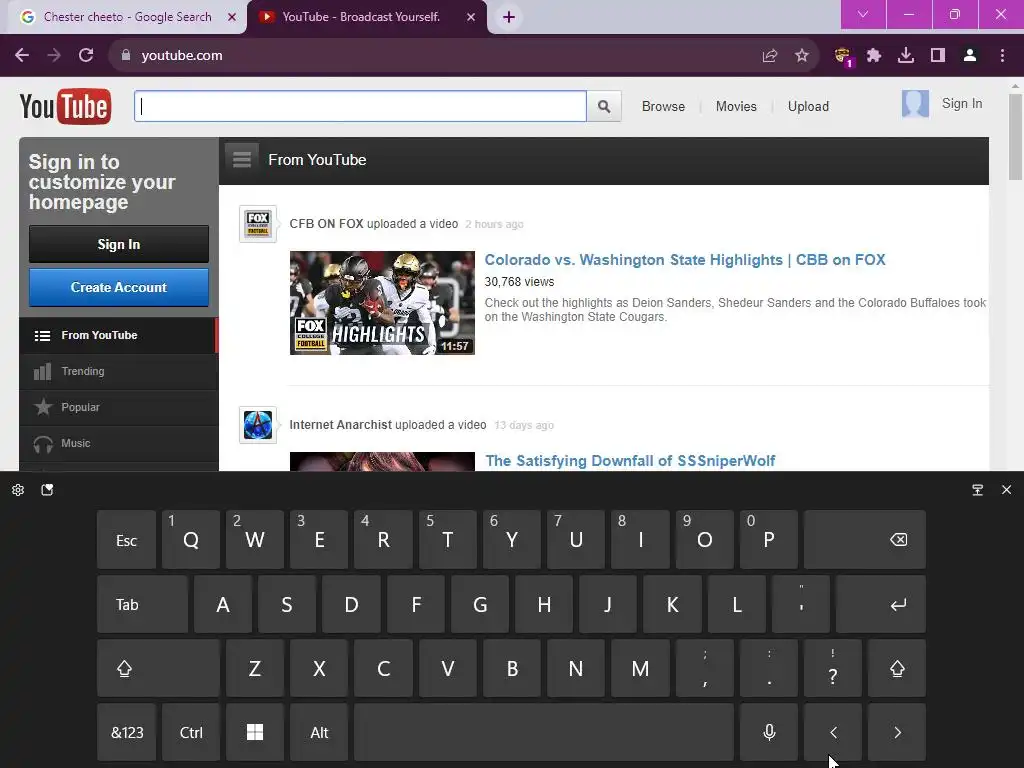This screenshot has height=768, width=1024.
Task: Reload the page
Action: tap(86, 56)
